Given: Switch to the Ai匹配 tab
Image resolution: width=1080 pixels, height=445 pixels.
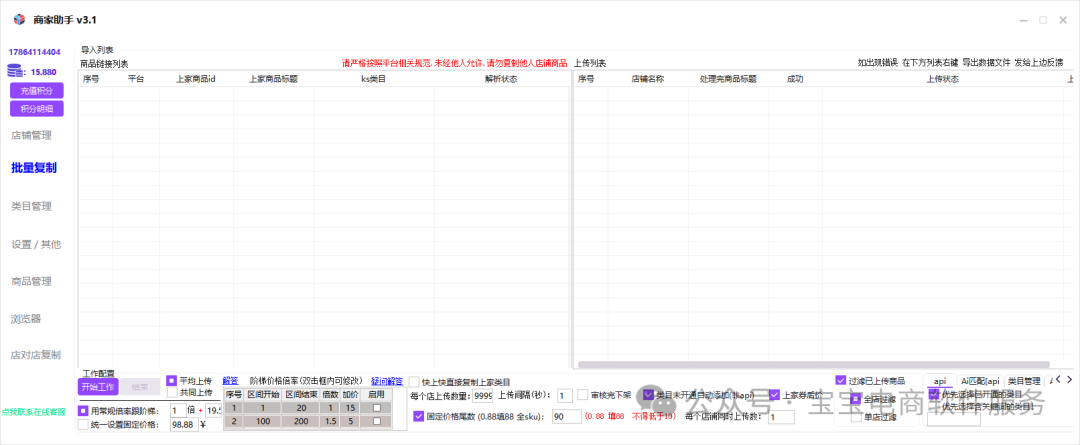Looking at the screenshot, I should click(x=979, y=381).
